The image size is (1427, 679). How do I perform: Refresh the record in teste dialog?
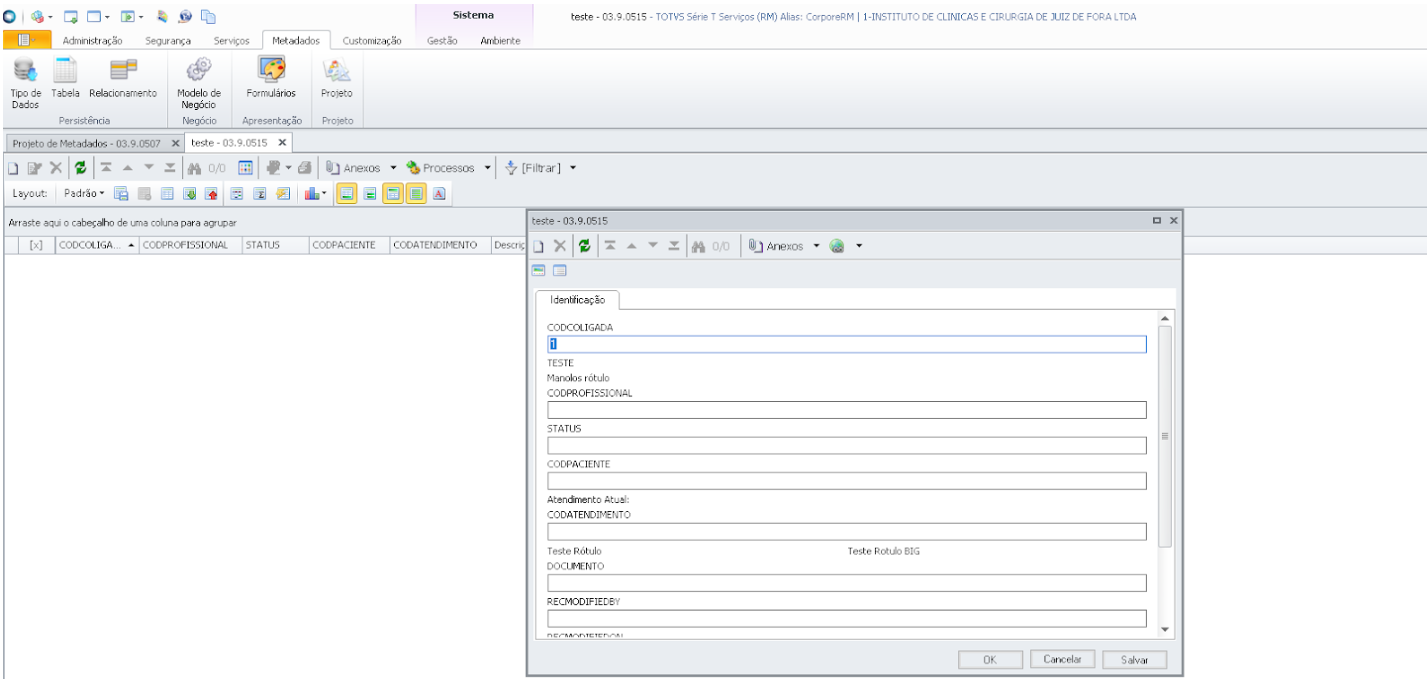click(x=583, y=246)
